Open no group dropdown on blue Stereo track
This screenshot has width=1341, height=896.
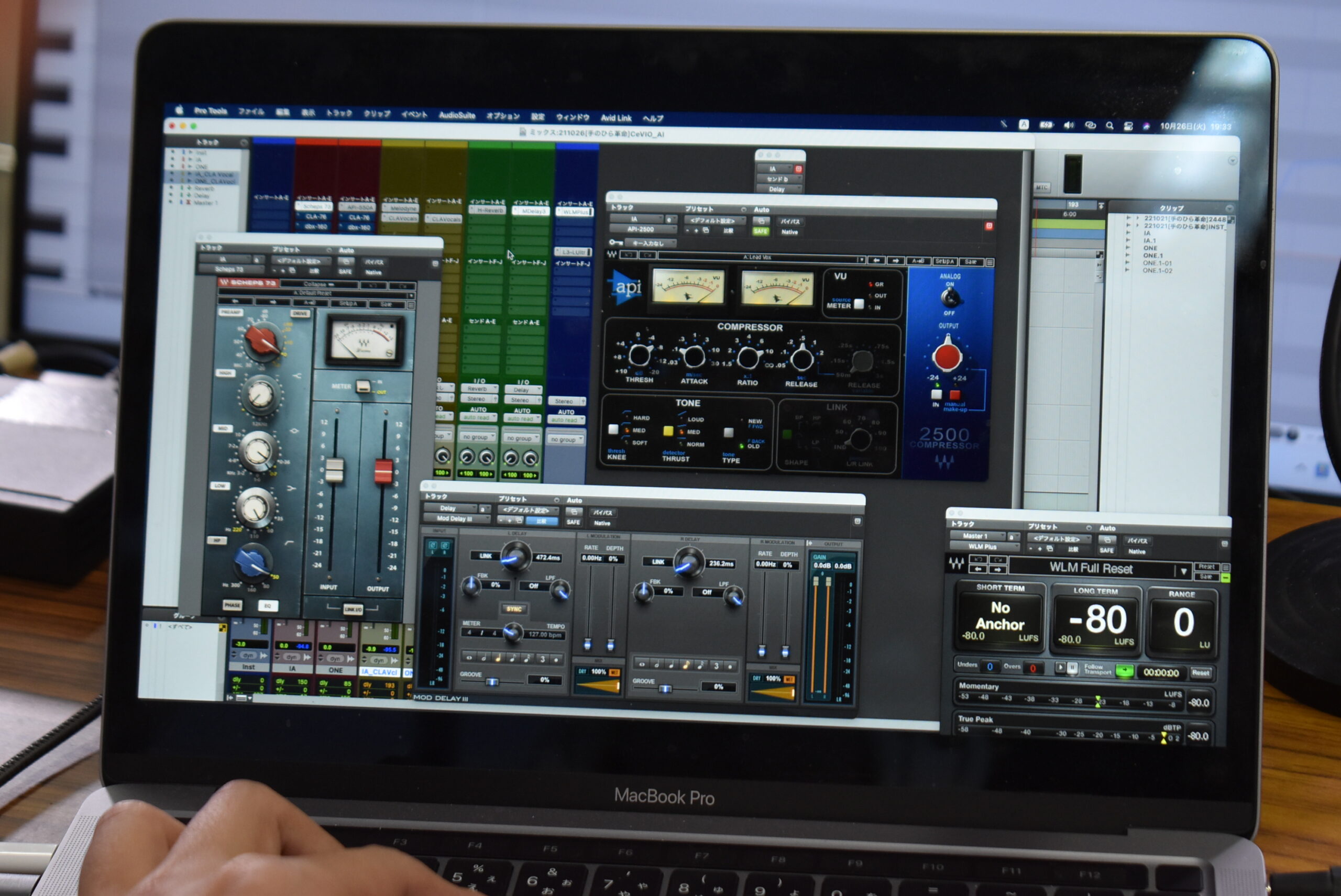[x=565, y=439]
